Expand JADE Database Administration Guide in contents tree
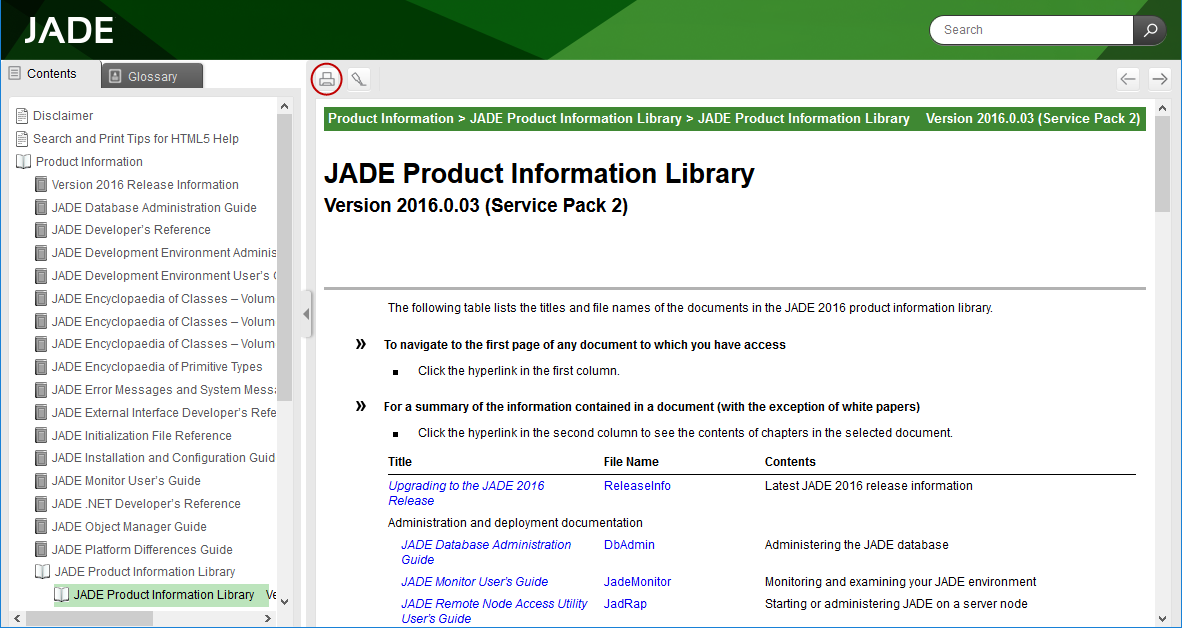The image size is (1182, 628). 154,207
